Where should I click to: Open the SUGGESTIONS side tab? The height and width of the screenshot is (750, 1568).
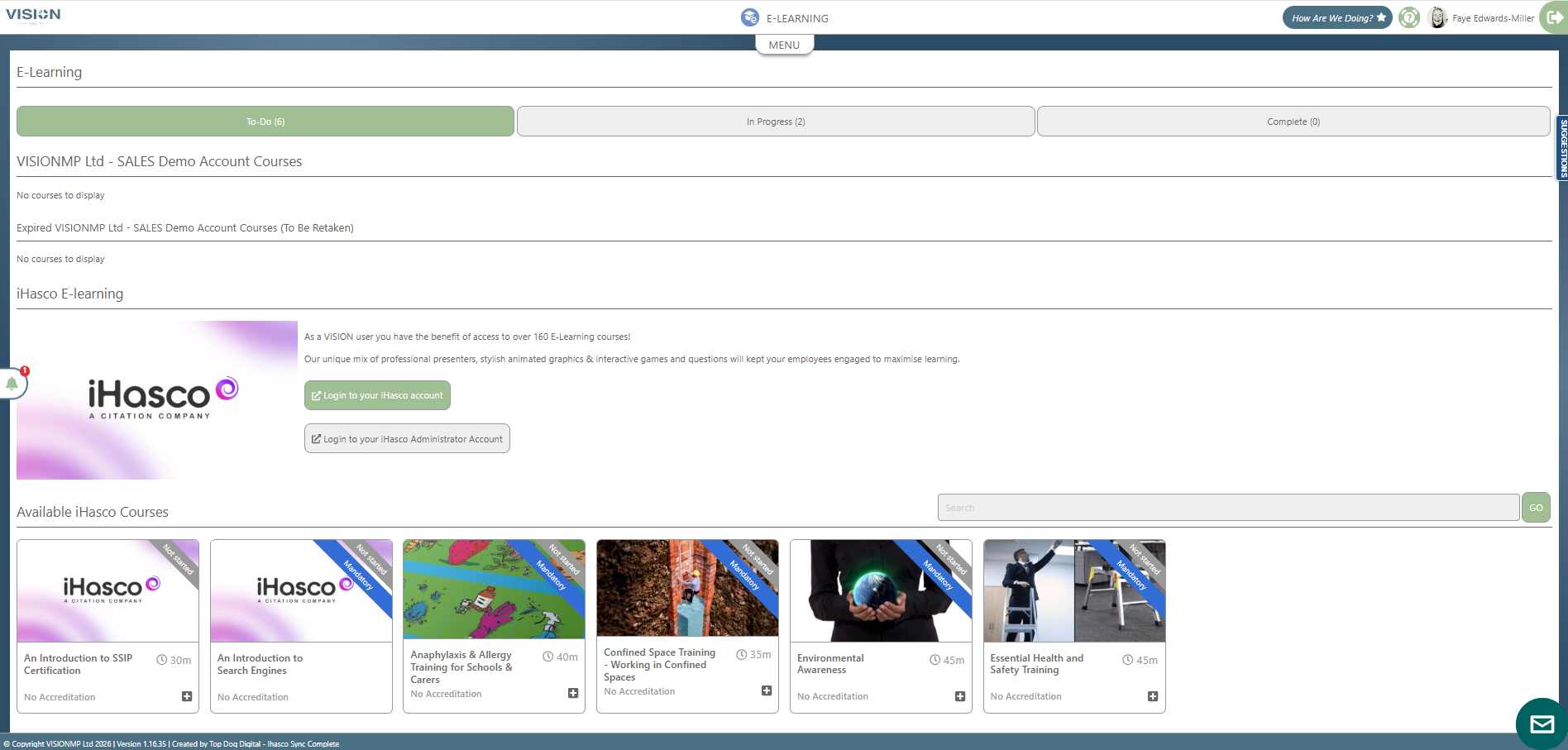1562,147
